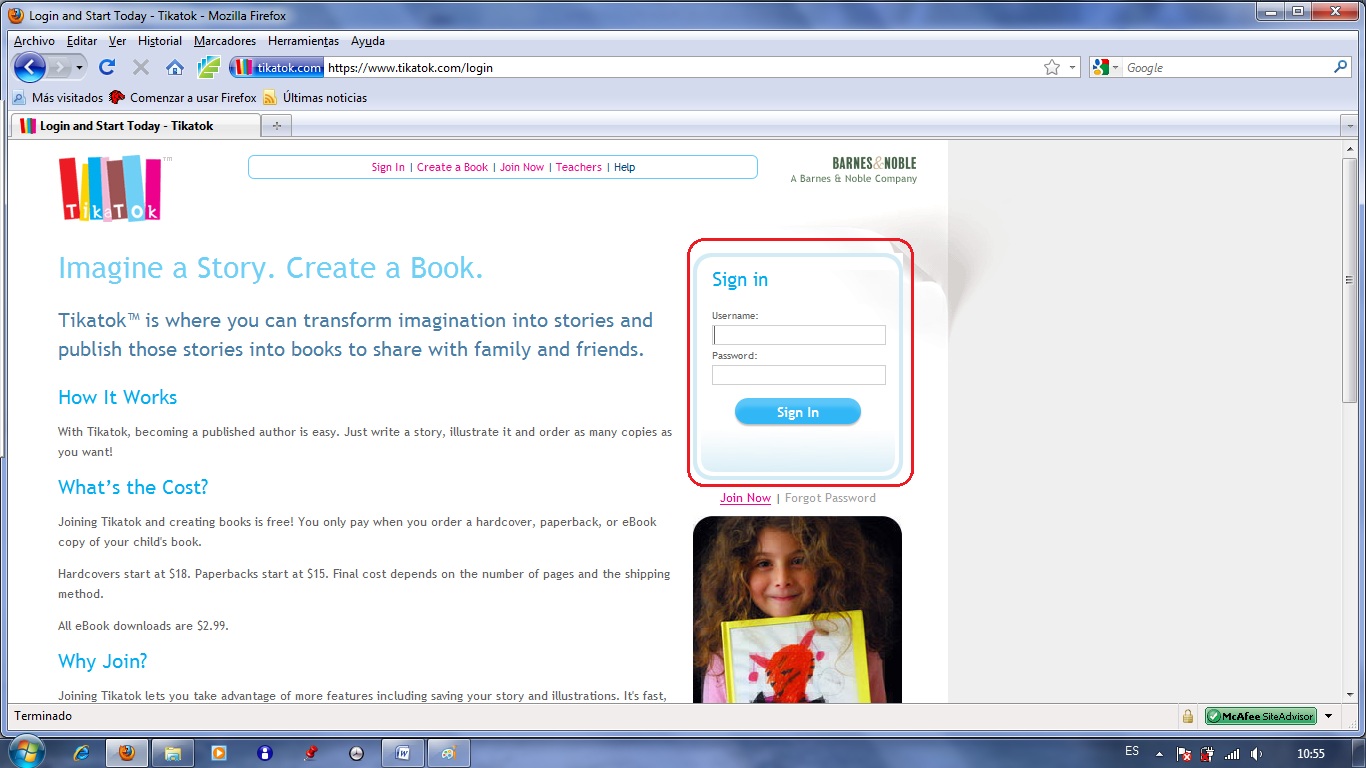
Task: Open the Archivo menu
Action: point(34,41)
